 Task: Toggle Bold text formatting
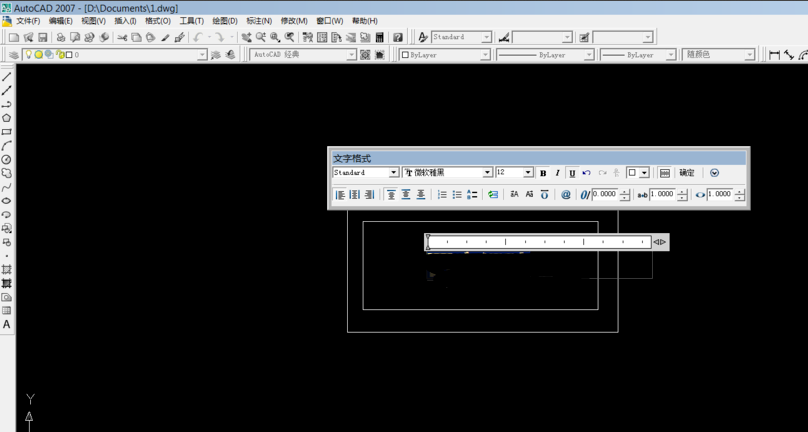point(543,173)
